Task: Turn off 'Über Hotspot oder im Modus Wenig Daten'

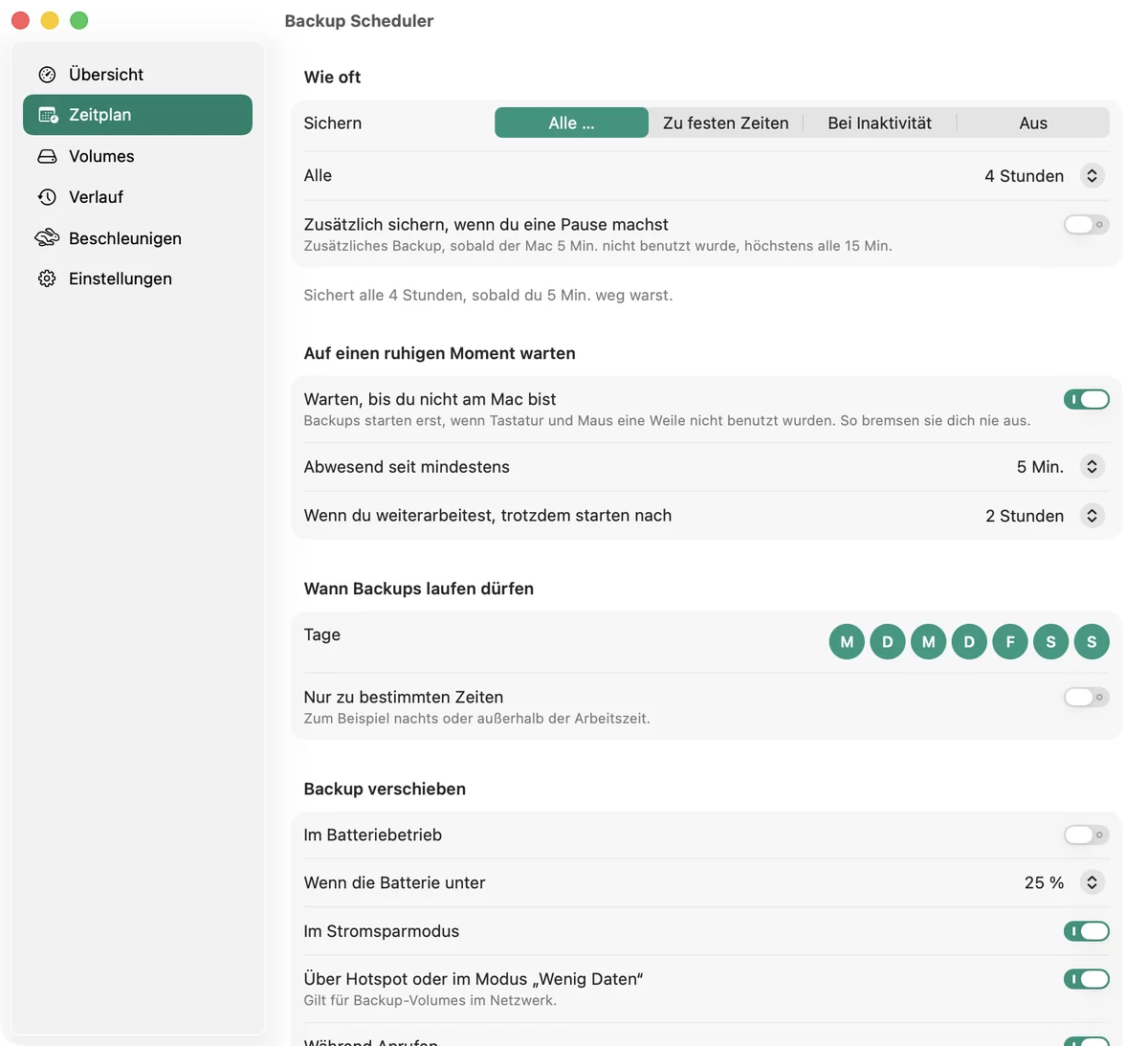Action: tap(1087, 979)
